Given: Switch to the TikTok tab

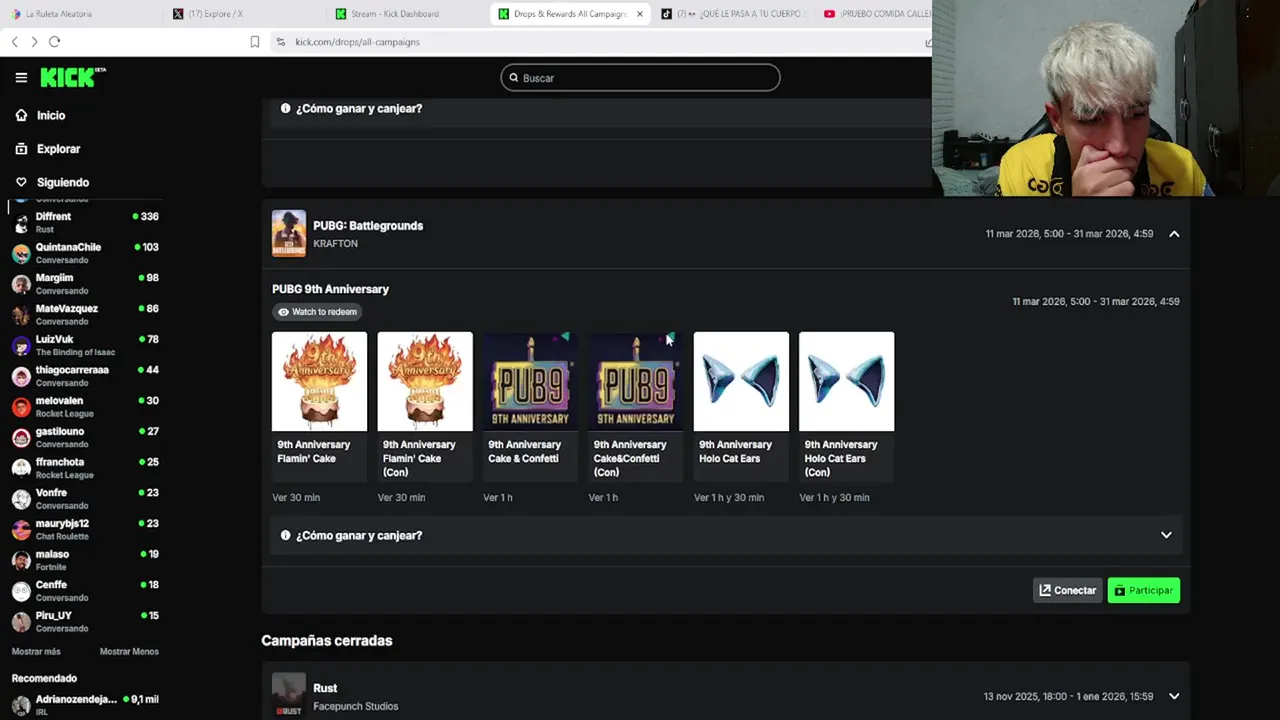Looking at the screenshot, I should [733, 14].
